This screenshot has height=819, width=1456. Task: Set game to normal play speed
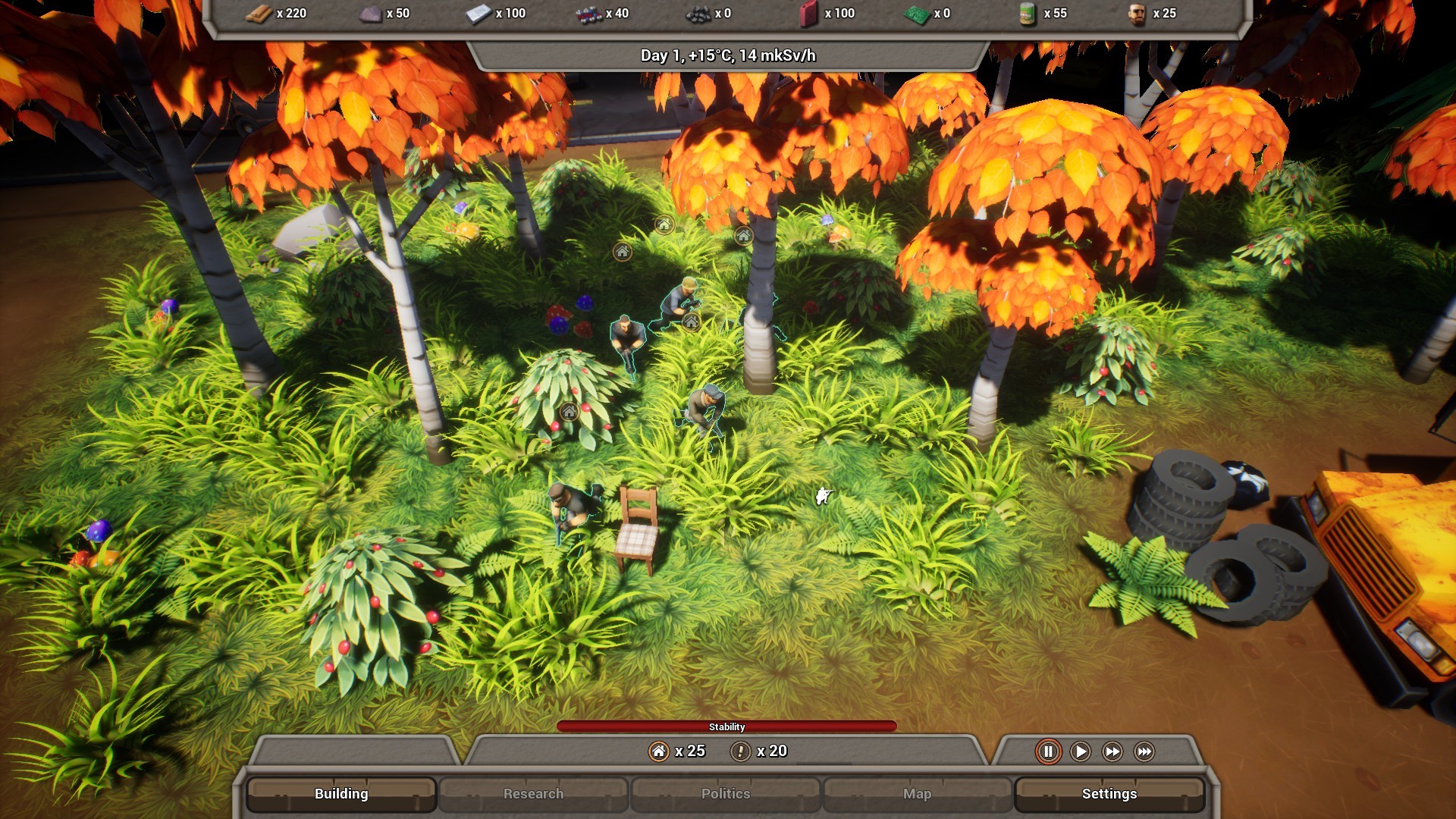1081,752
